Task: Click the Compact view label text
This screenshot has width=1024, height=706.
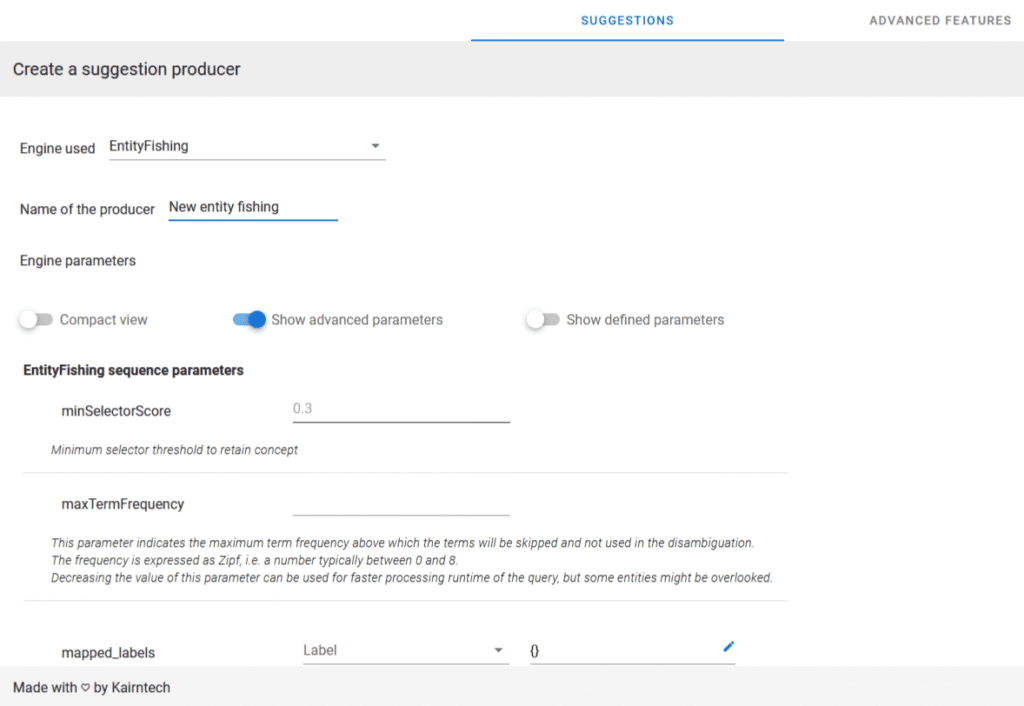Action: [x=103, y=320]
